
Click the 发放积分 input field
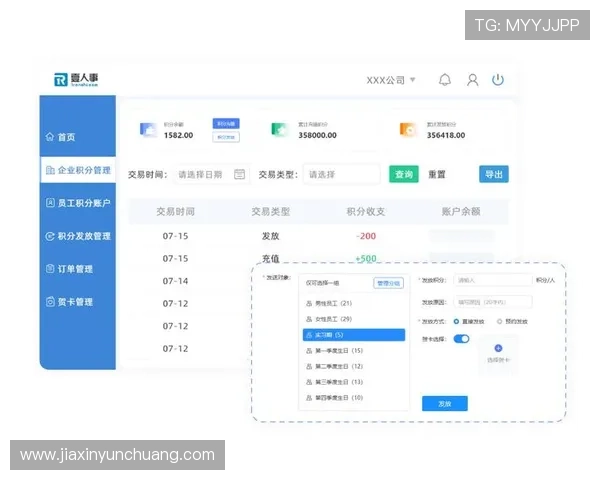pos(493,280)
